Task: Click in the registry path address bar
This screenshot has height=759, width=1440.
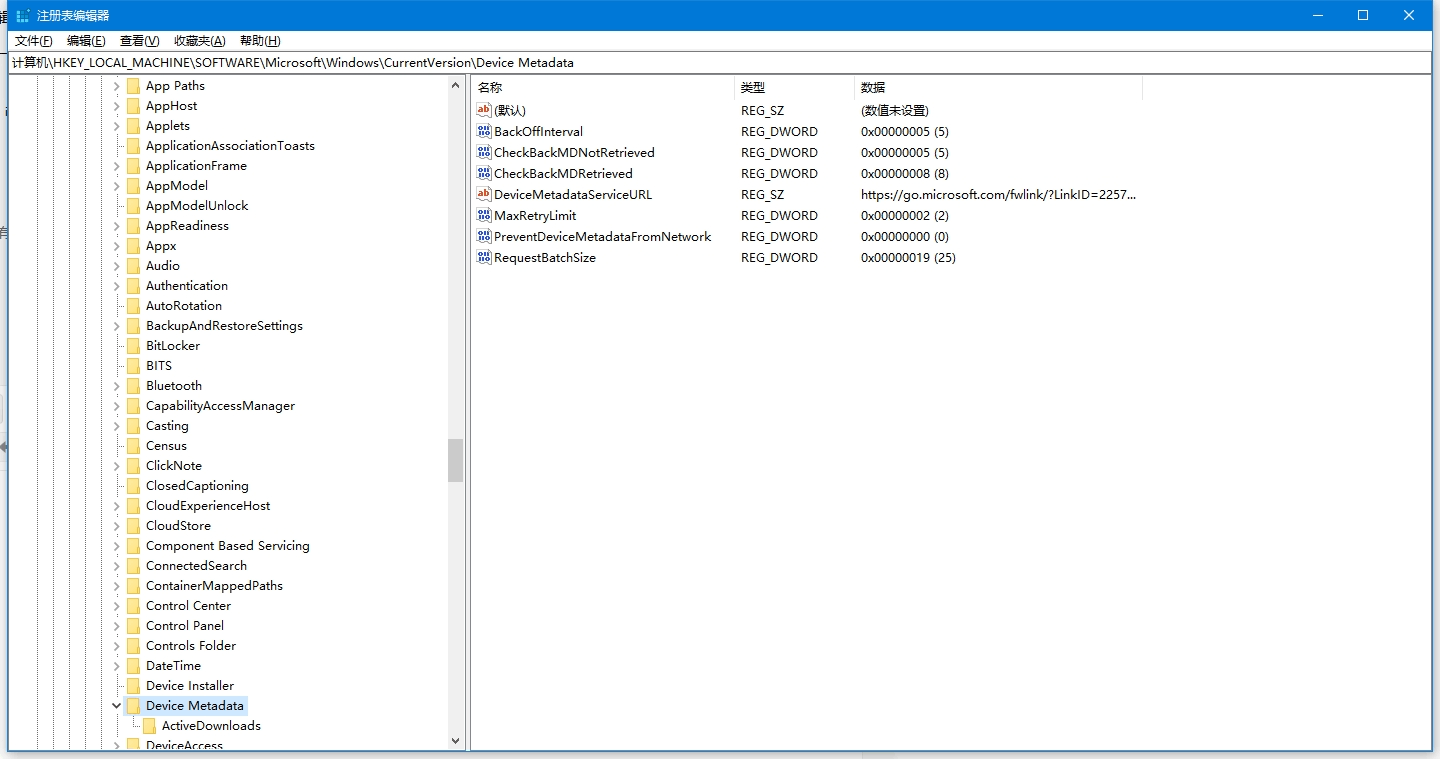Action: pos(720,62)
